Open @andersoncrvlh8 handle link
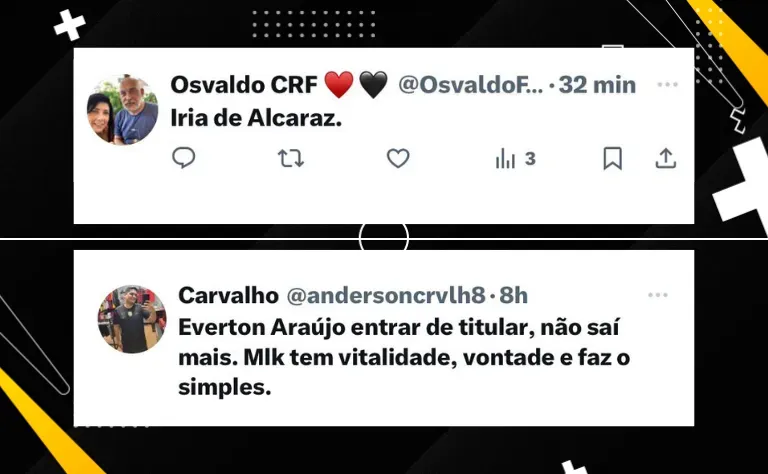Viewport: 768px width, 474px height. [386, 295]
